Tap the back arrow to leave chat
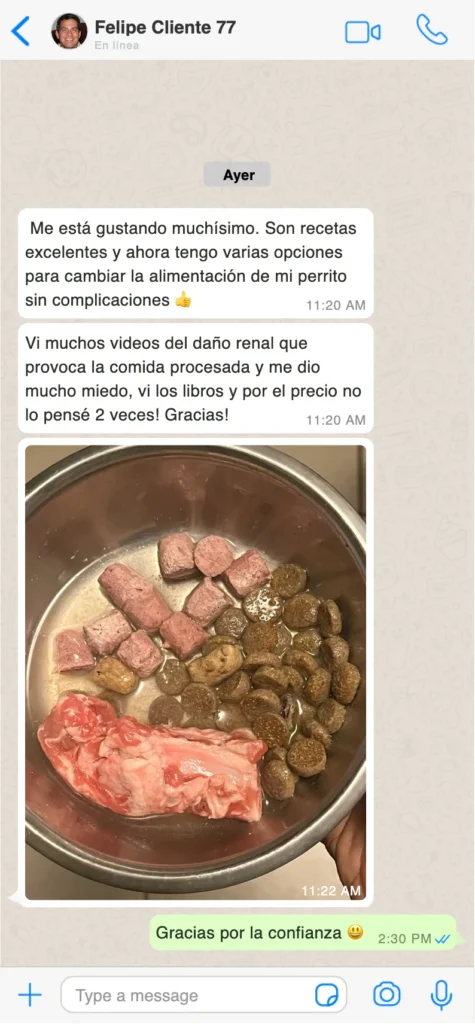 (x=21, y=31)
